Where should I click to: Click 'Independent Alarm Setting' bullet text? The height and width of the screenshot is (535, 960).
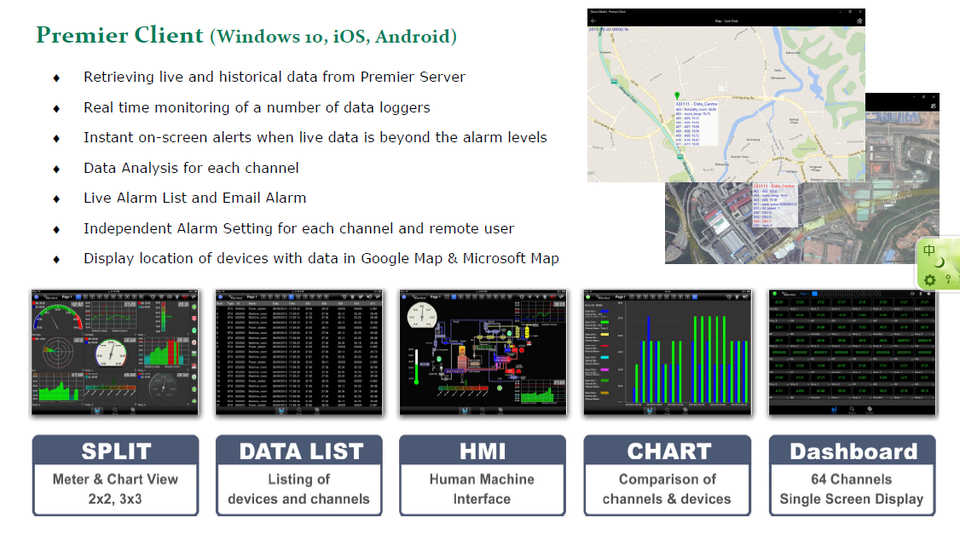(x=299, y=229)
